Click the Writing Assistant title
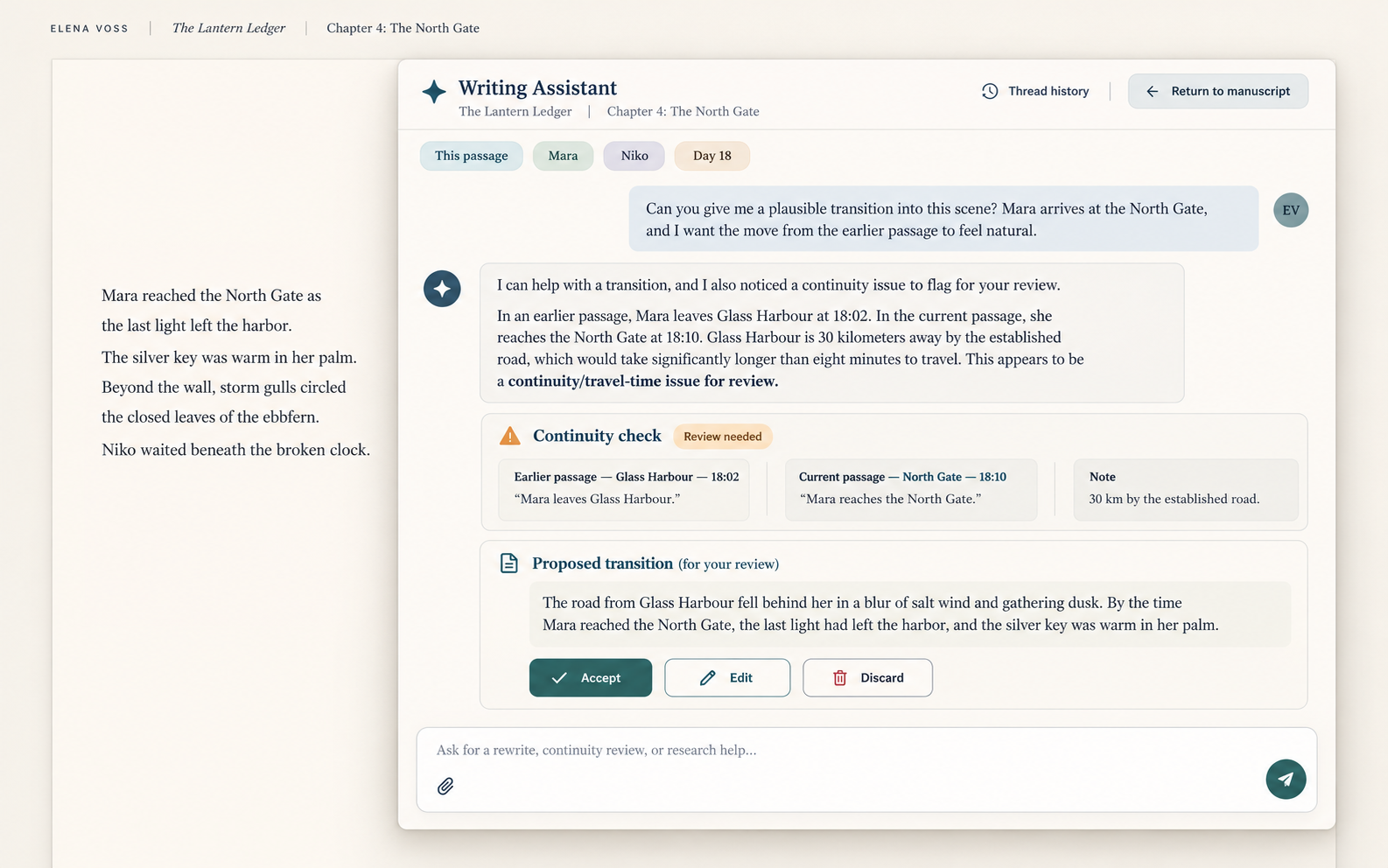The height and width of the screenshot is (868, 1388). pos(537,87)
